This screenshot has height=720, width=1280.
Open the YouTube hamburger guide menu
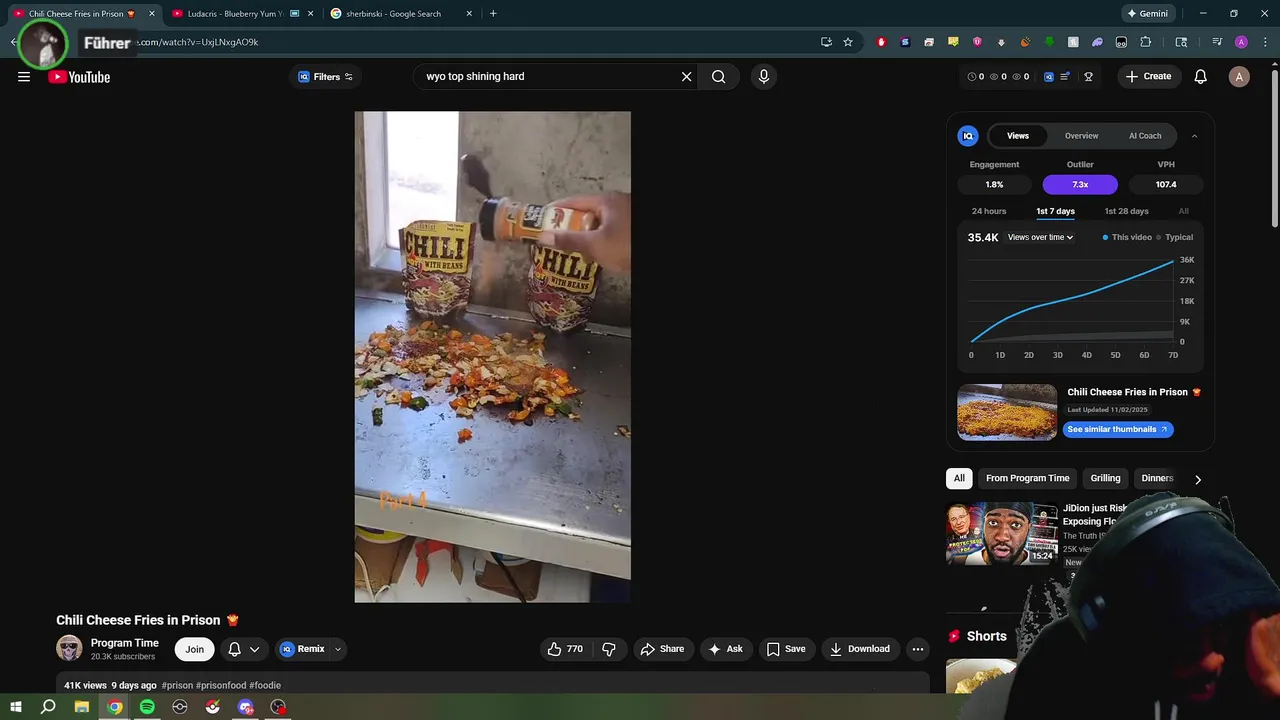coord(24,77)
